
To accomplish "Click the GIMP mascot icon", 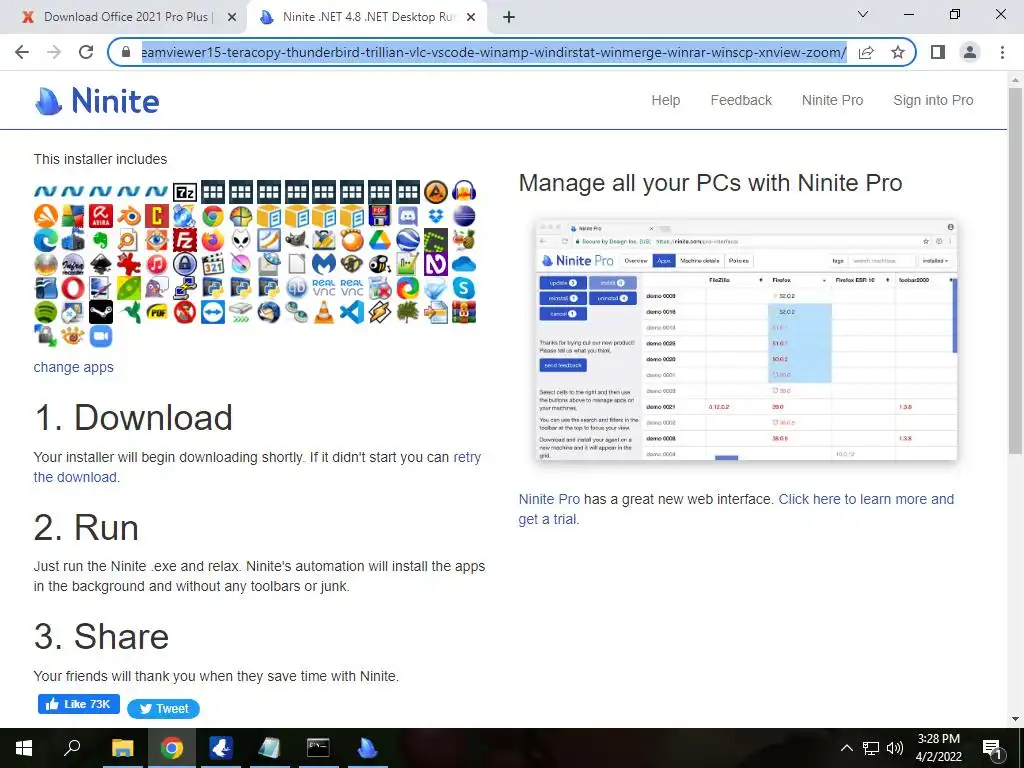I will coord(296,240).
